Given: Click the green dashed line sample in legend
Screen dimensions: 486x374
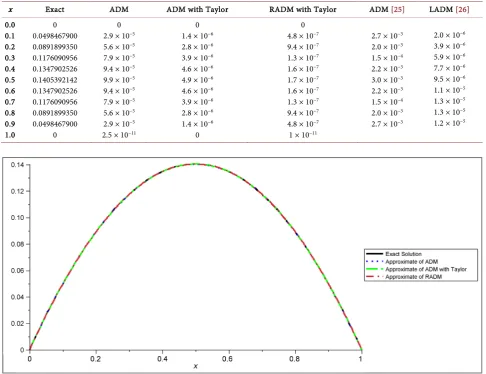Looking at the screenshot, I should click(374, 269).
